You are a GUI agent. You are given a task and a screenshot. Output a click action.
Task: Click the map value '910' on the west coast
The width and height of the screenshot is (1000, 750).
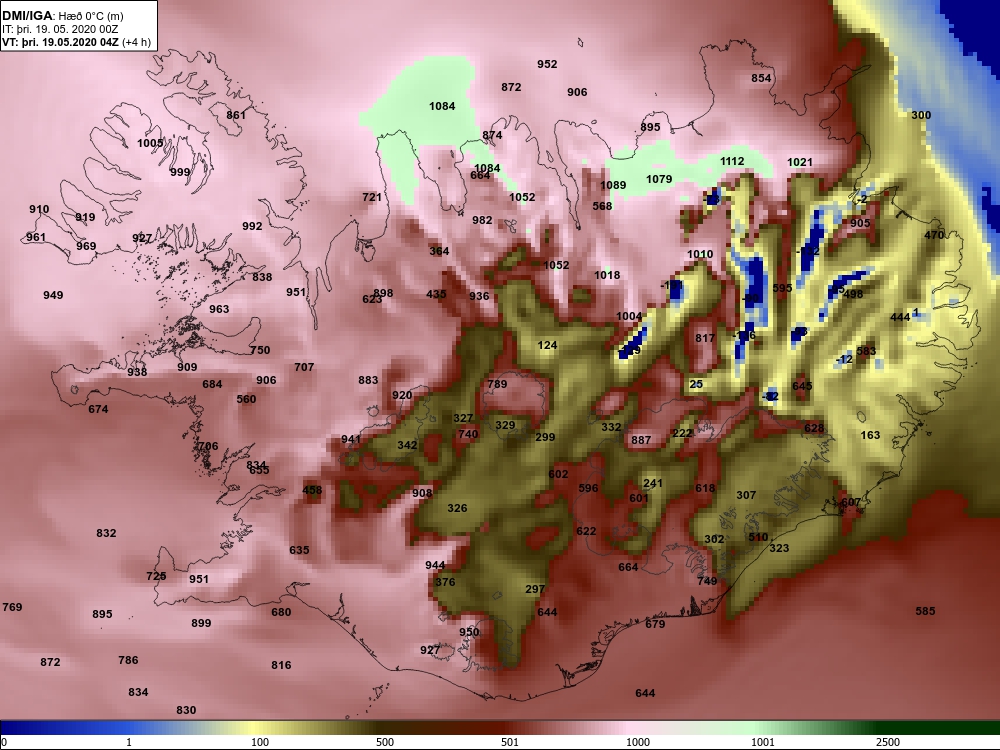(x=39, y=209)
